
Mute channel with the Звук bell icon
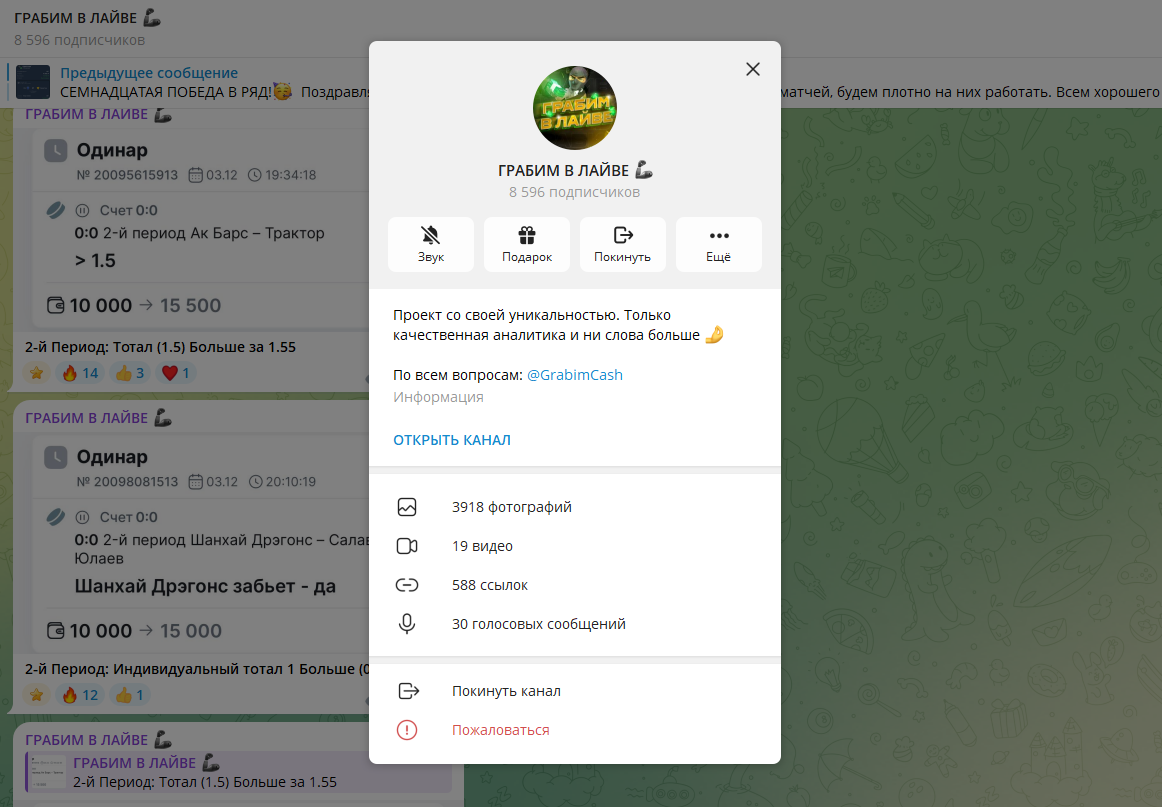pyautogui.click(x=431, y=245)
